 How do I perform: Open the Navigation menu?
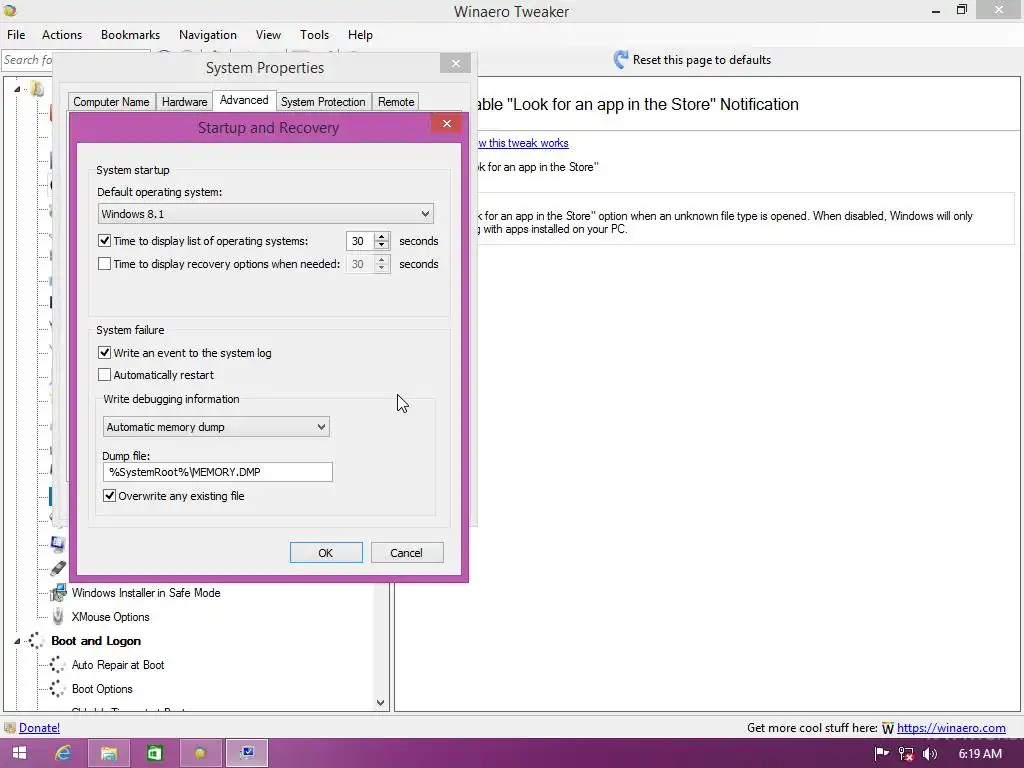coord(208,35)
